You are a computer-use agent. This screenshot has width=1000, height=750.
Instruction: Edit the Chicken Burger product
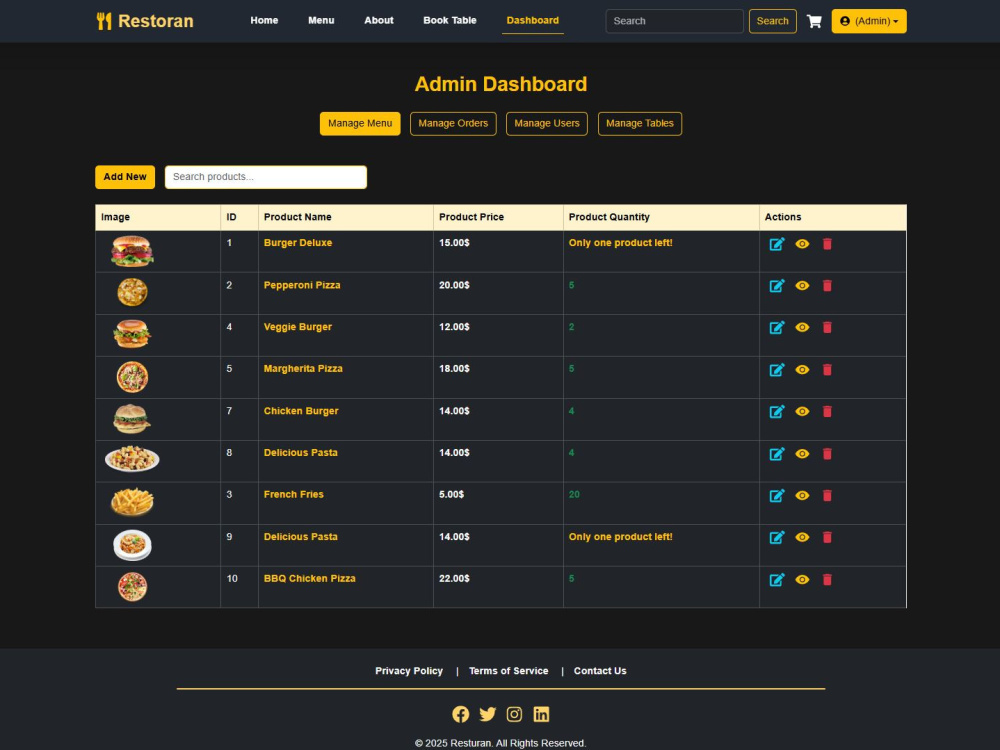click(777, 411)
